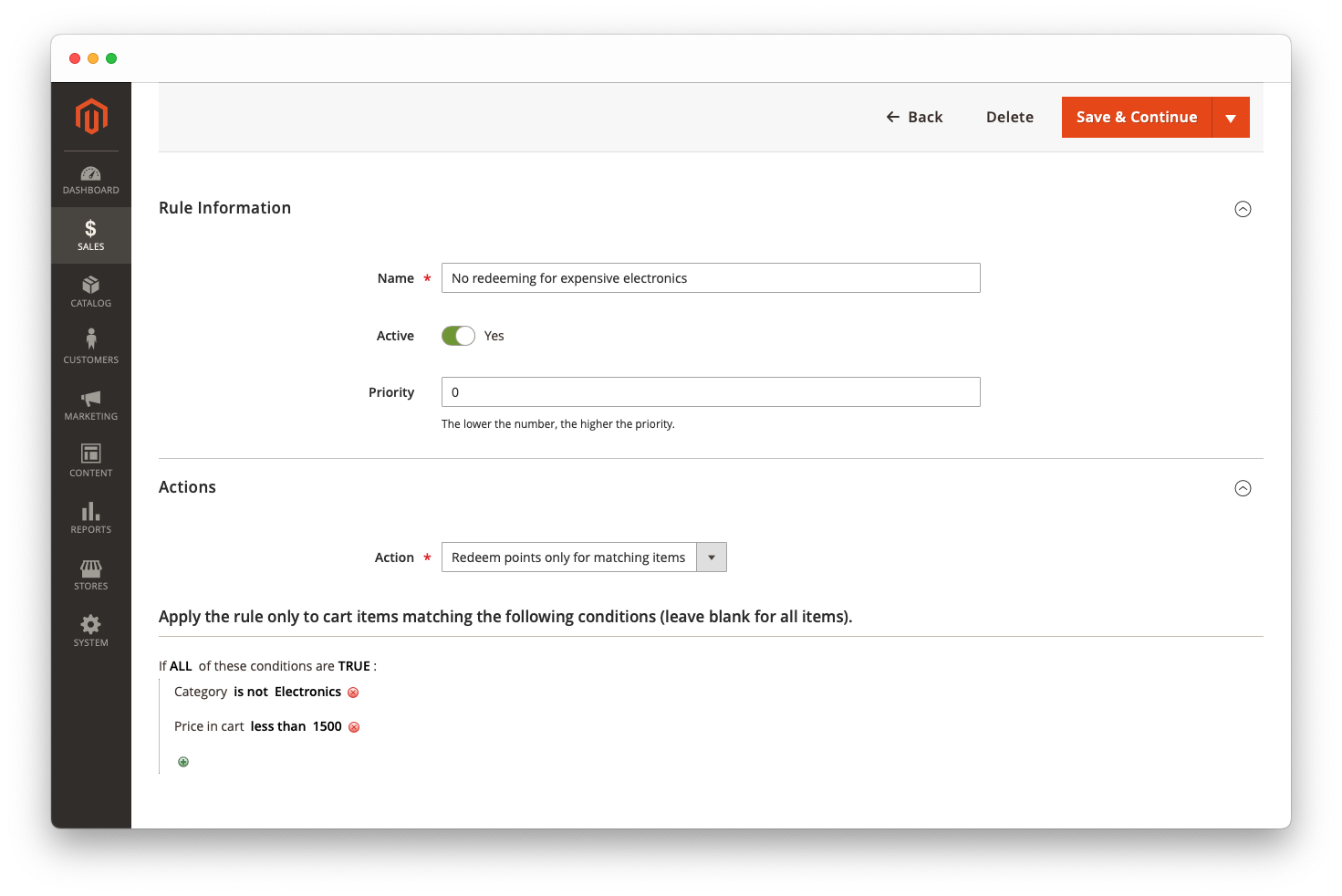Remove the Category is not Electronics condition
This screenshot has height=896, width=1342.
coord(353,692)
